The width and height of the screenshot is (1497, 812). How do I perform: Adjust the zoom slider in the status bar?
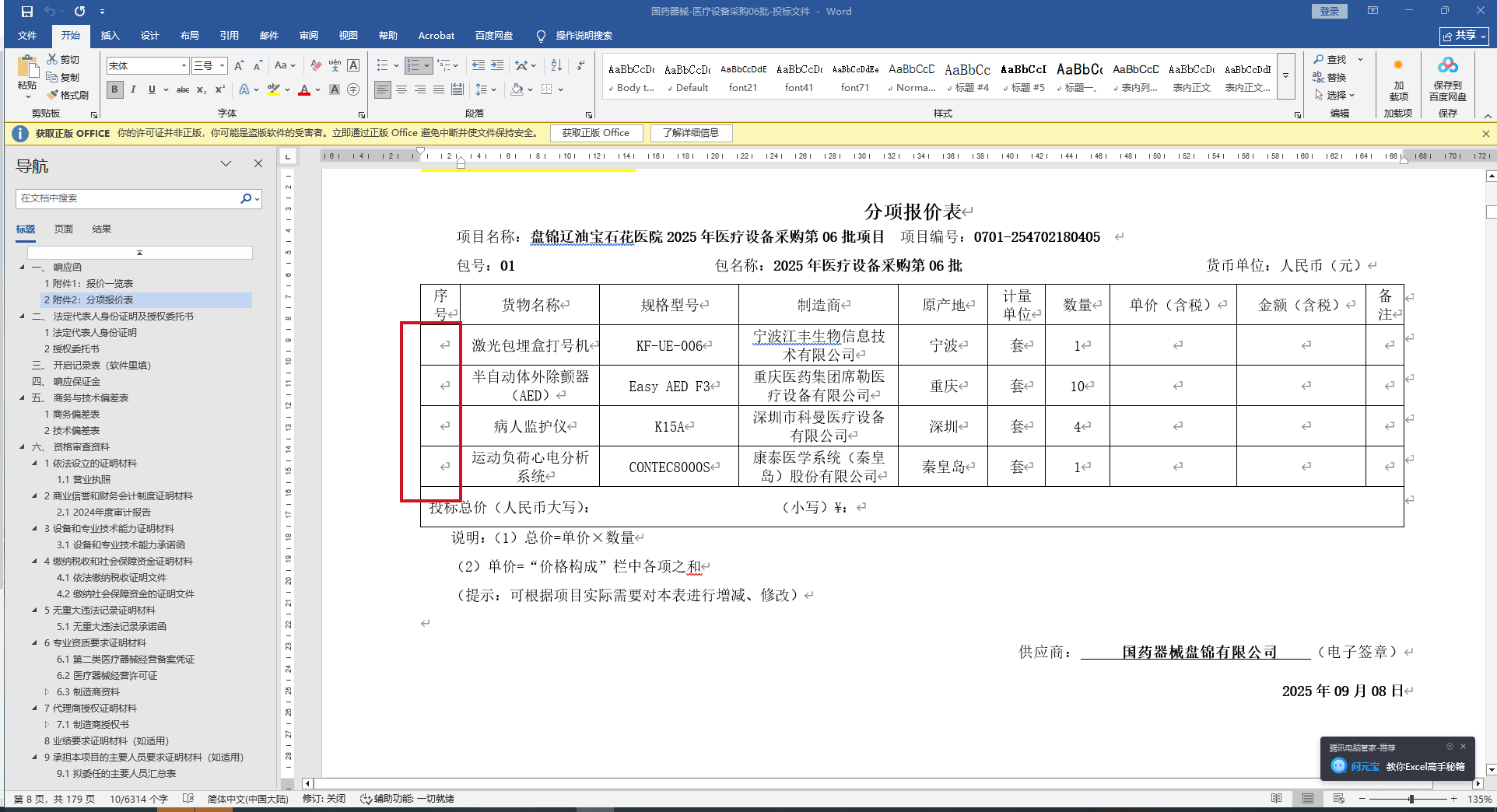pyautogui.click(x=1411, y=799)
